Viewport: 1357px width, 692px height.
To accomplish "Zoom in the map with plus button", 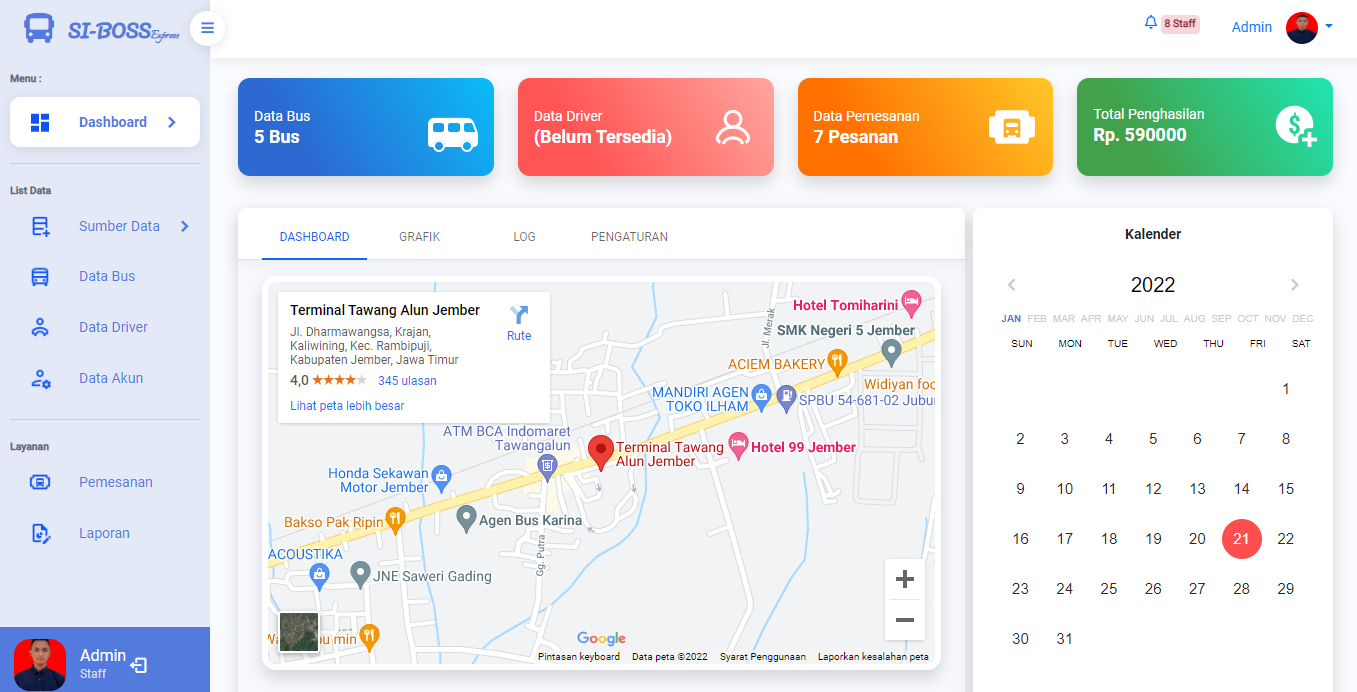I will pyautogui.click(x=904, y=579).
